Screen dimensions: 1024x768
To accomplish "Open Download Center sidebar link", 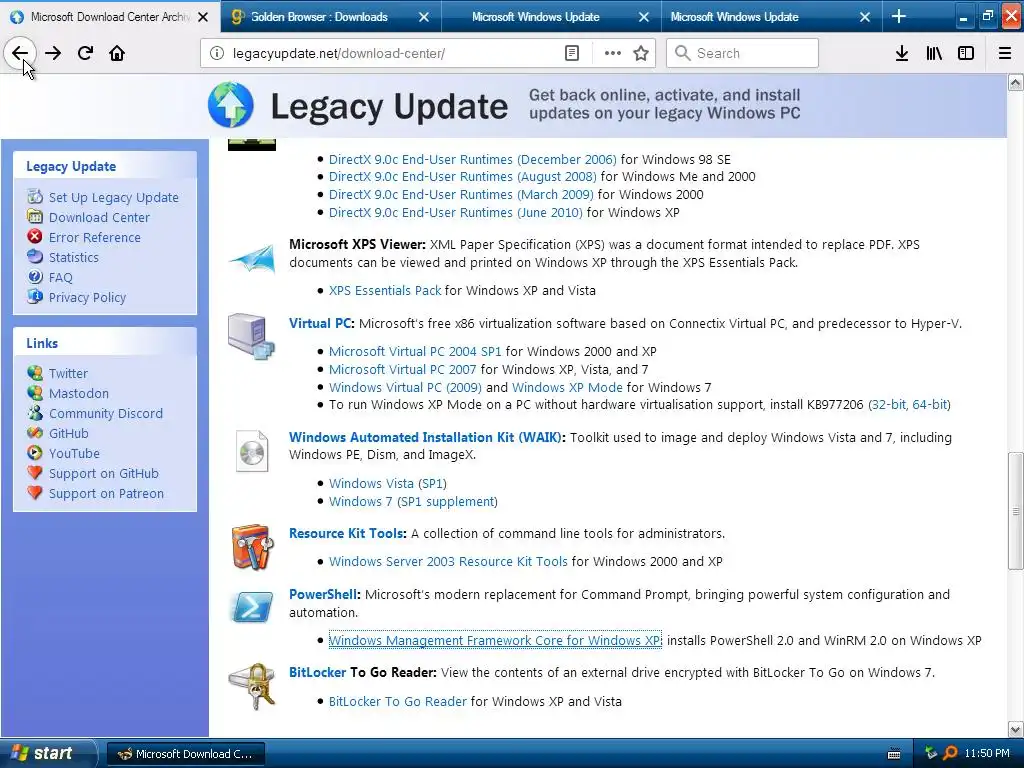I will pos(99,217).
